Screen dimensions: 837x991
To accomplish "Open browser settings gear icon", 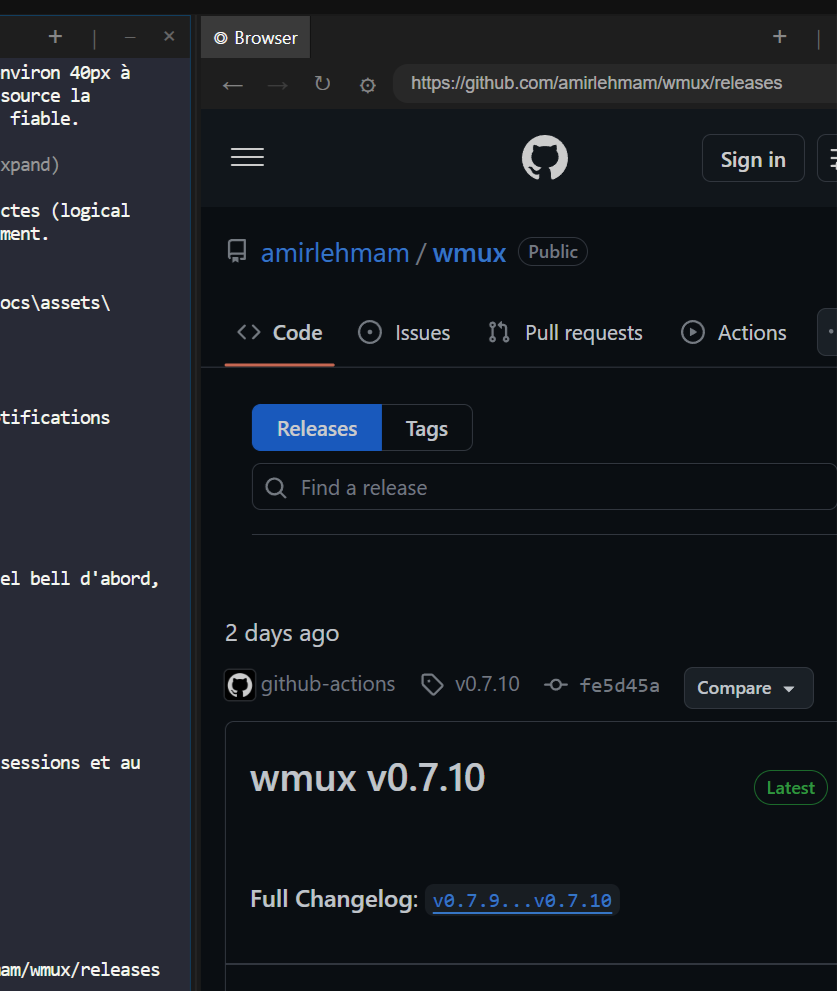I will [367, 85].
